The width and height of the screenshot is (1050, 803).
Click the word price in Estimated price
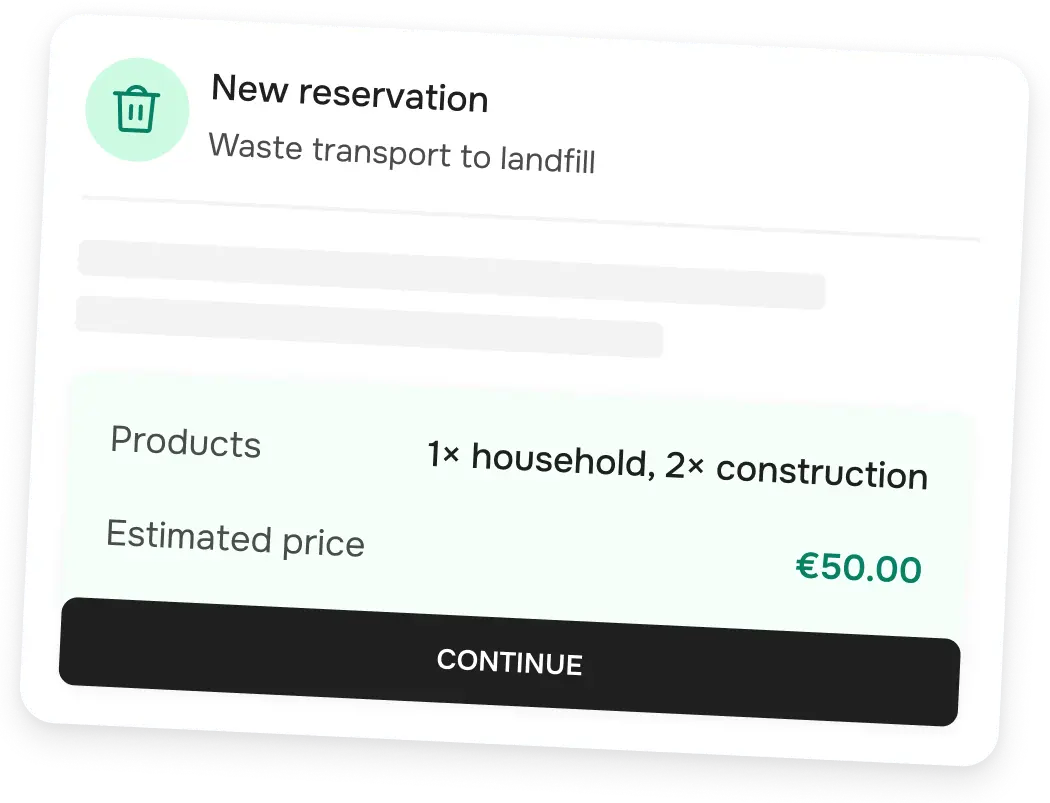[322, 545]
